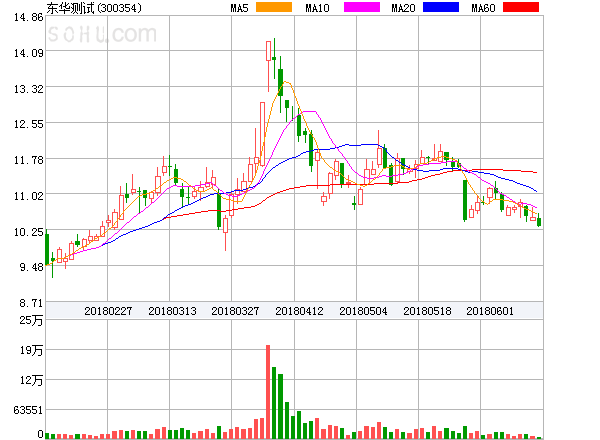600x440 pixels.
Task: Click the 11.78 price axis label
Action: click(28, 160)
